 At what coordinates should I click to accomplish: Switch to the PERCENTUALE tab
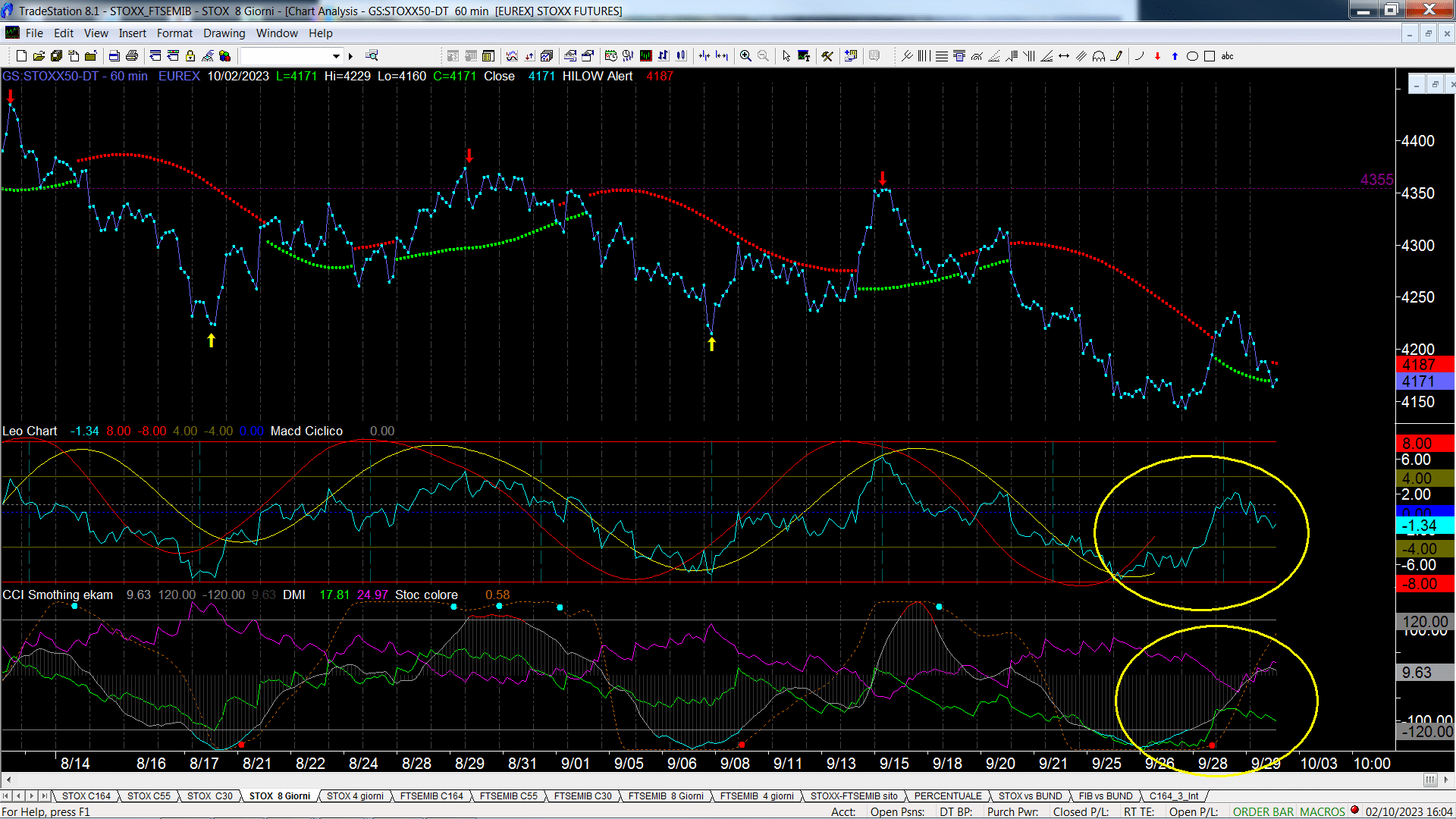tap(948, 796)
